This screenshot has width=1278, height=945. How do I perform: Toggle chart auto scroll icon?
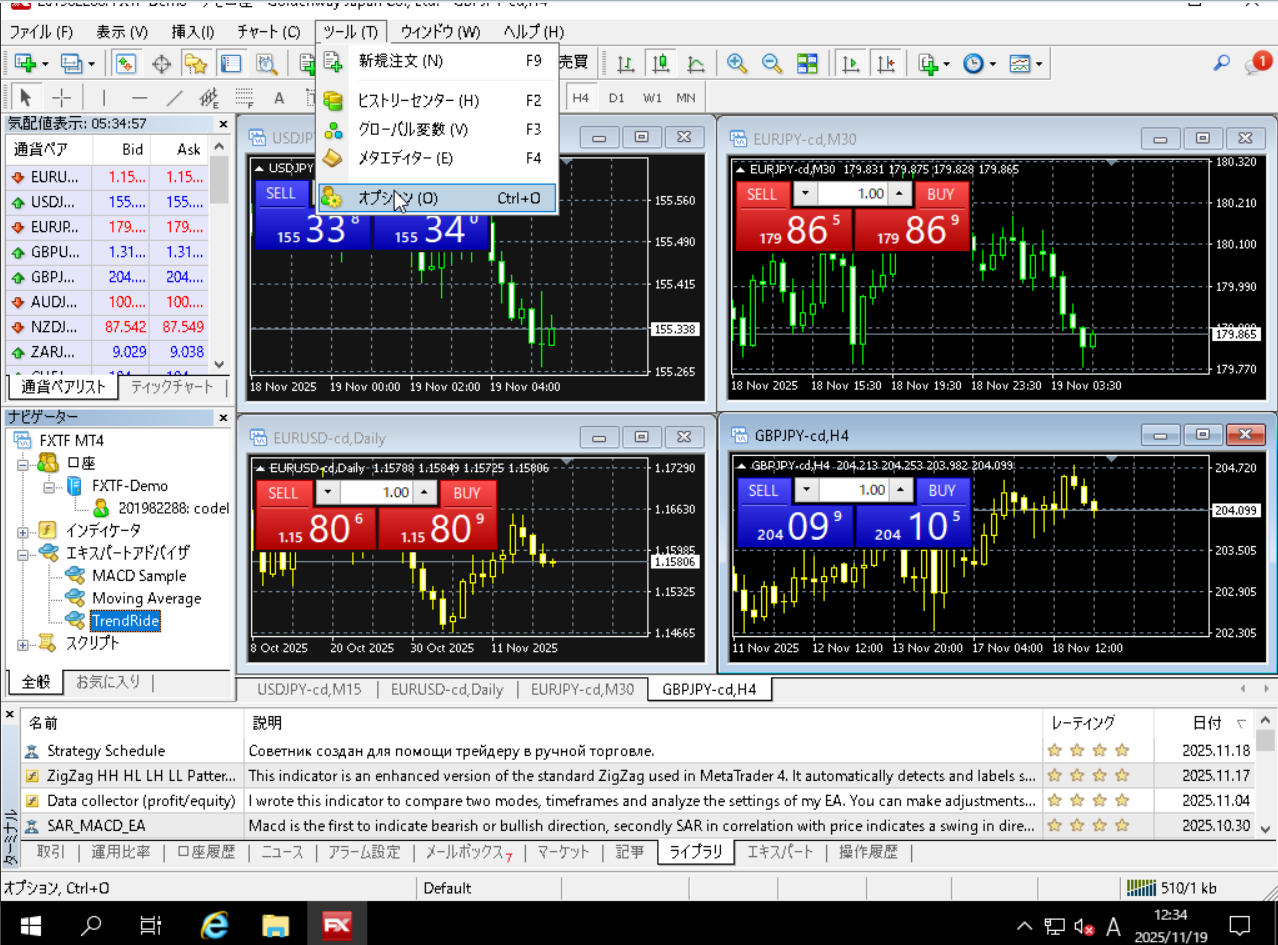point(850,64)
